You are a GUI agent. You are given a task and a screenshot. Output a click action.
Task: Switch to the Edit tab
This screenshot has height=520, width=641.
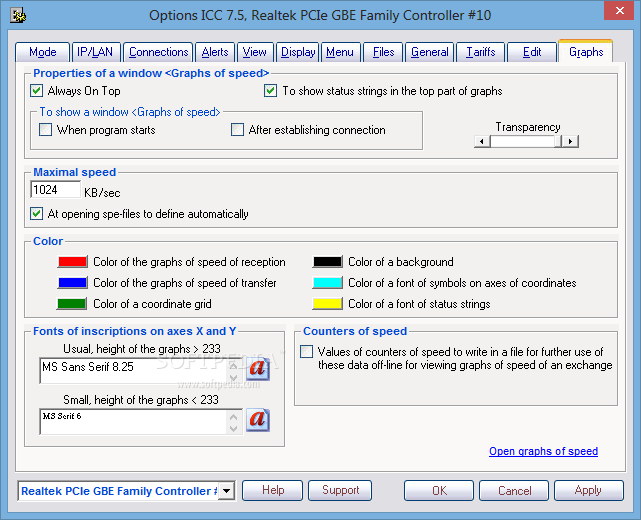pos(532,52)
